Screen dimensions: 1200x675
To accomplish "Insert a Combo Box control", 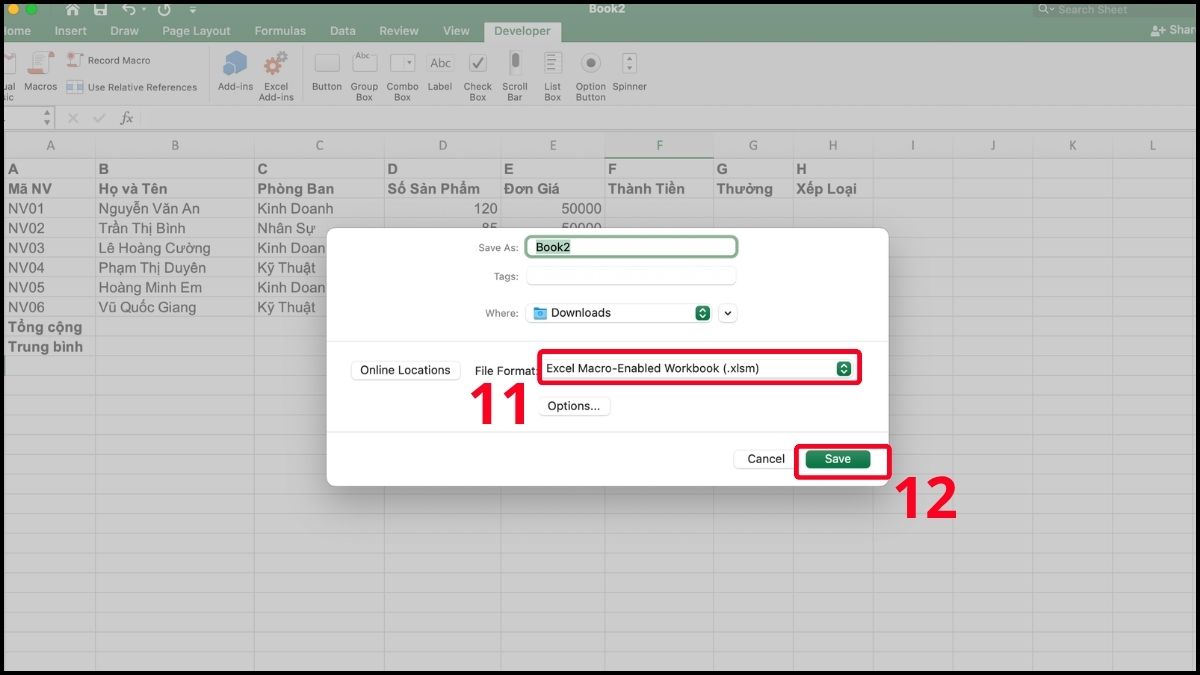I will click(402, 77).
